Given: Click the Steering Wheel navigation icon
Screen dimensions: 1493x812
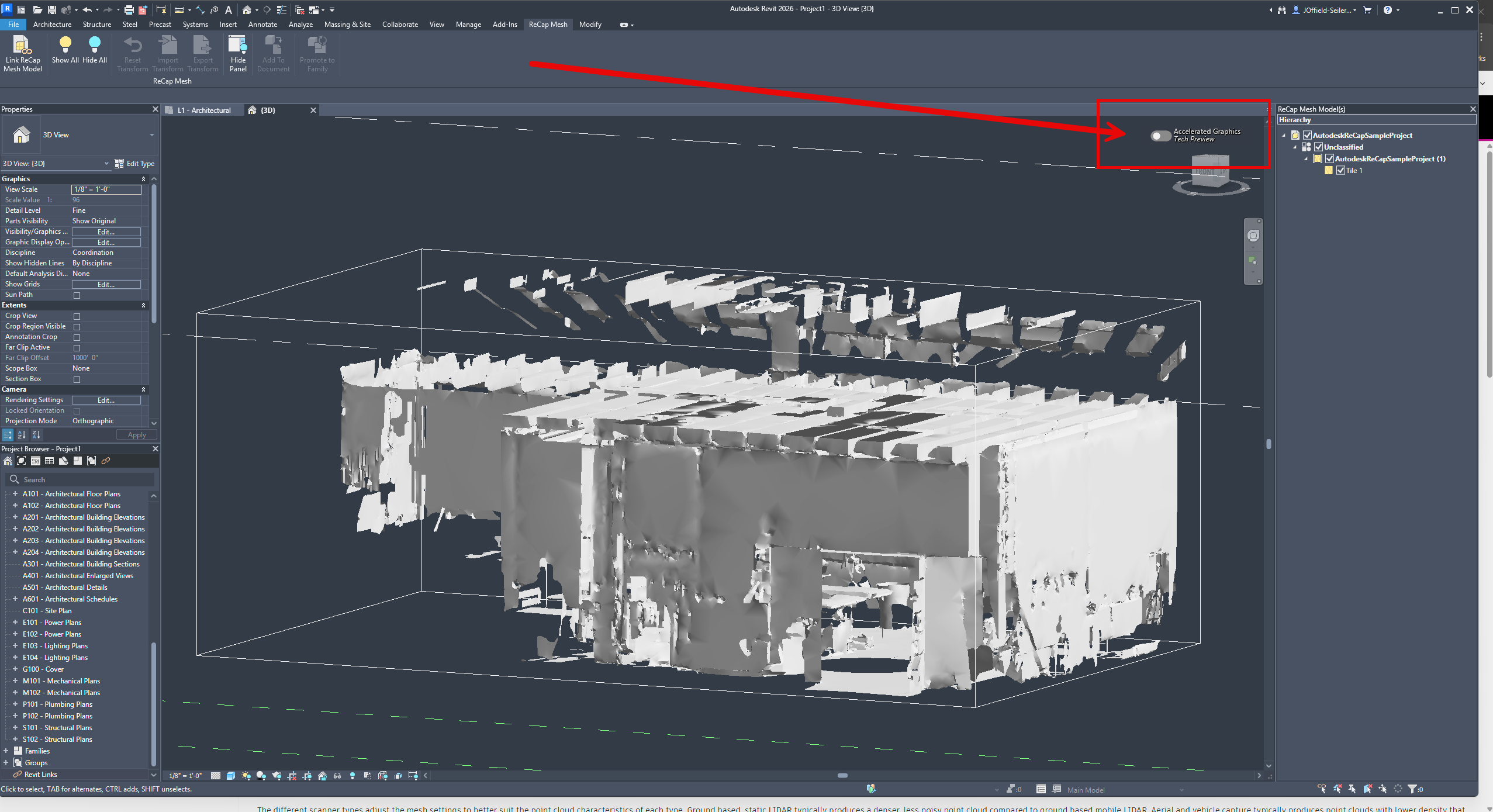Looking at the screenshot, I should tap(1253, 236).
